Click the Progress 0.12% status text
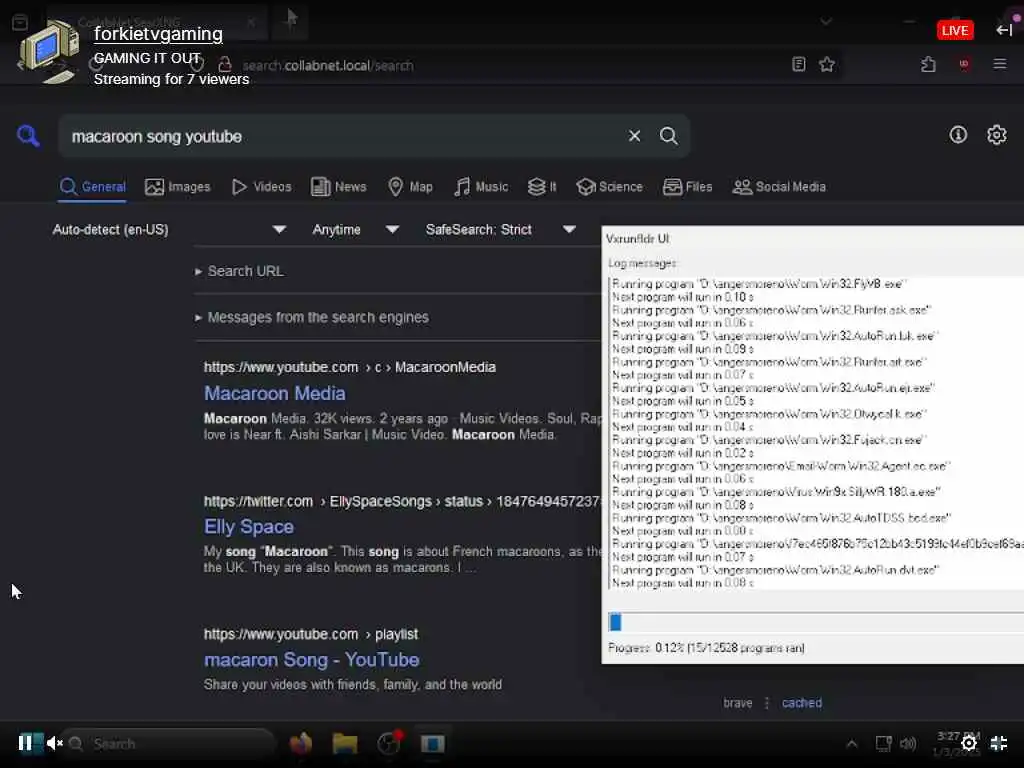The image size is (1024, 768). (706, 648)
